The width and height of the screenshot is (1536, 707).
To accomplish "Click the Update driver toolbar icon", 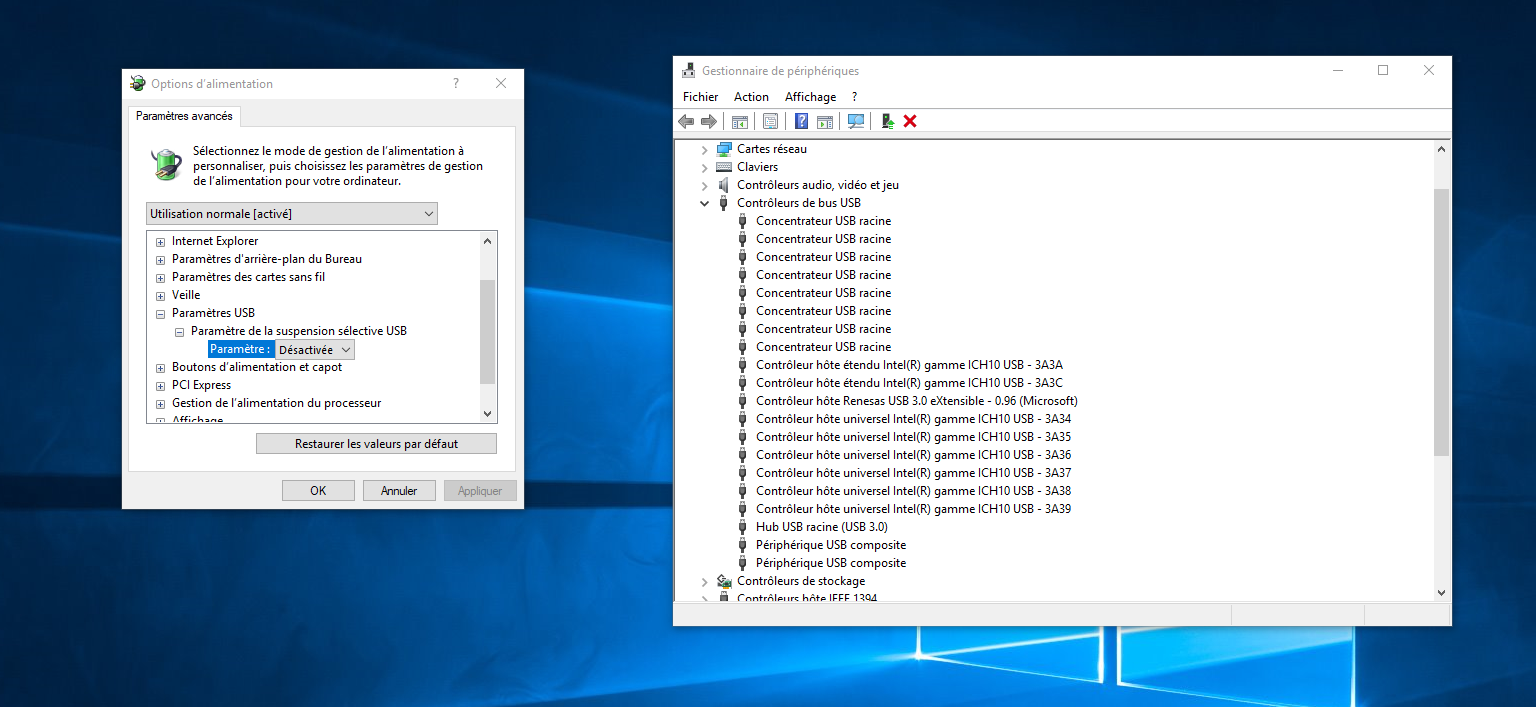I will point(887,121).
